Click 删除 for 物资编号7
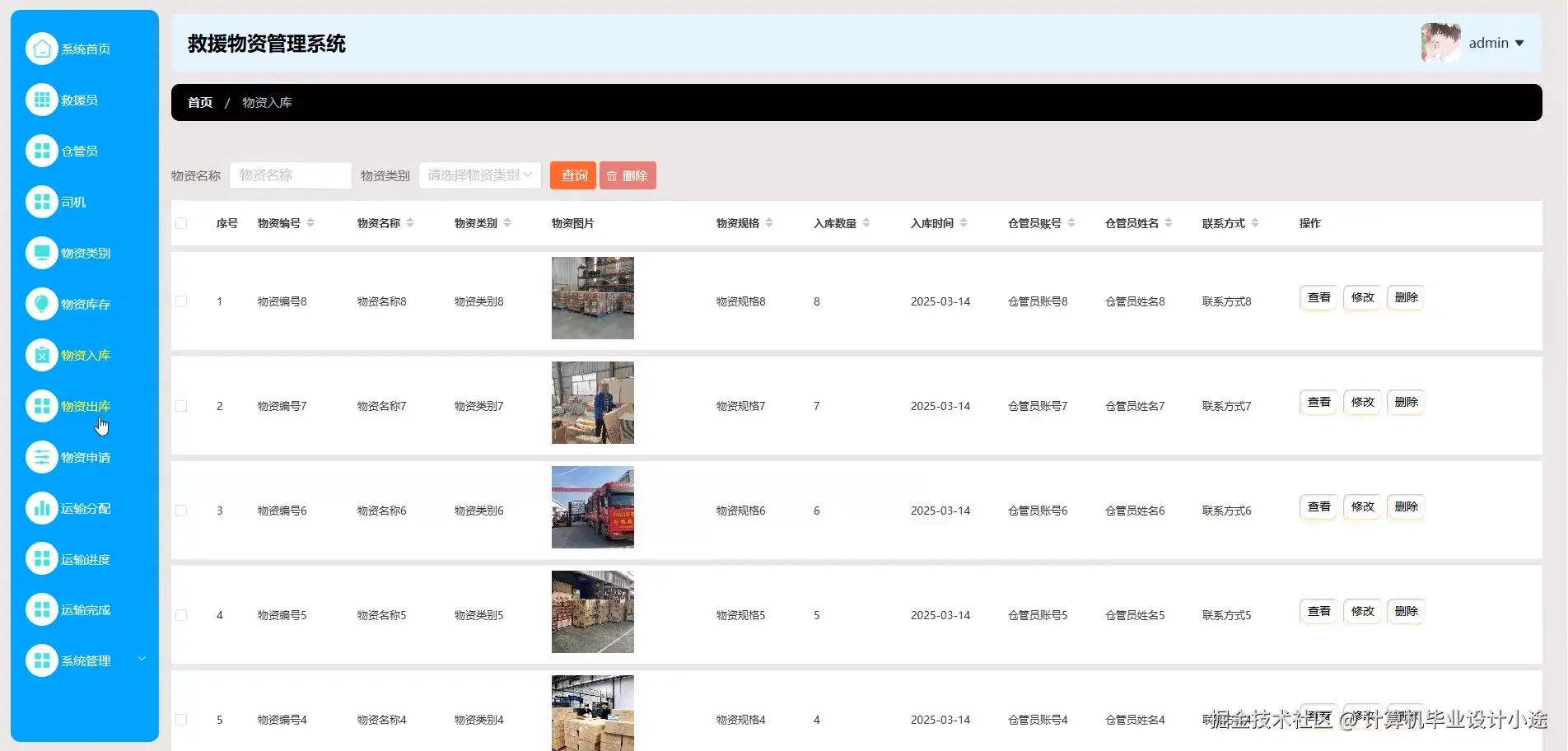 click(1407, 402)
